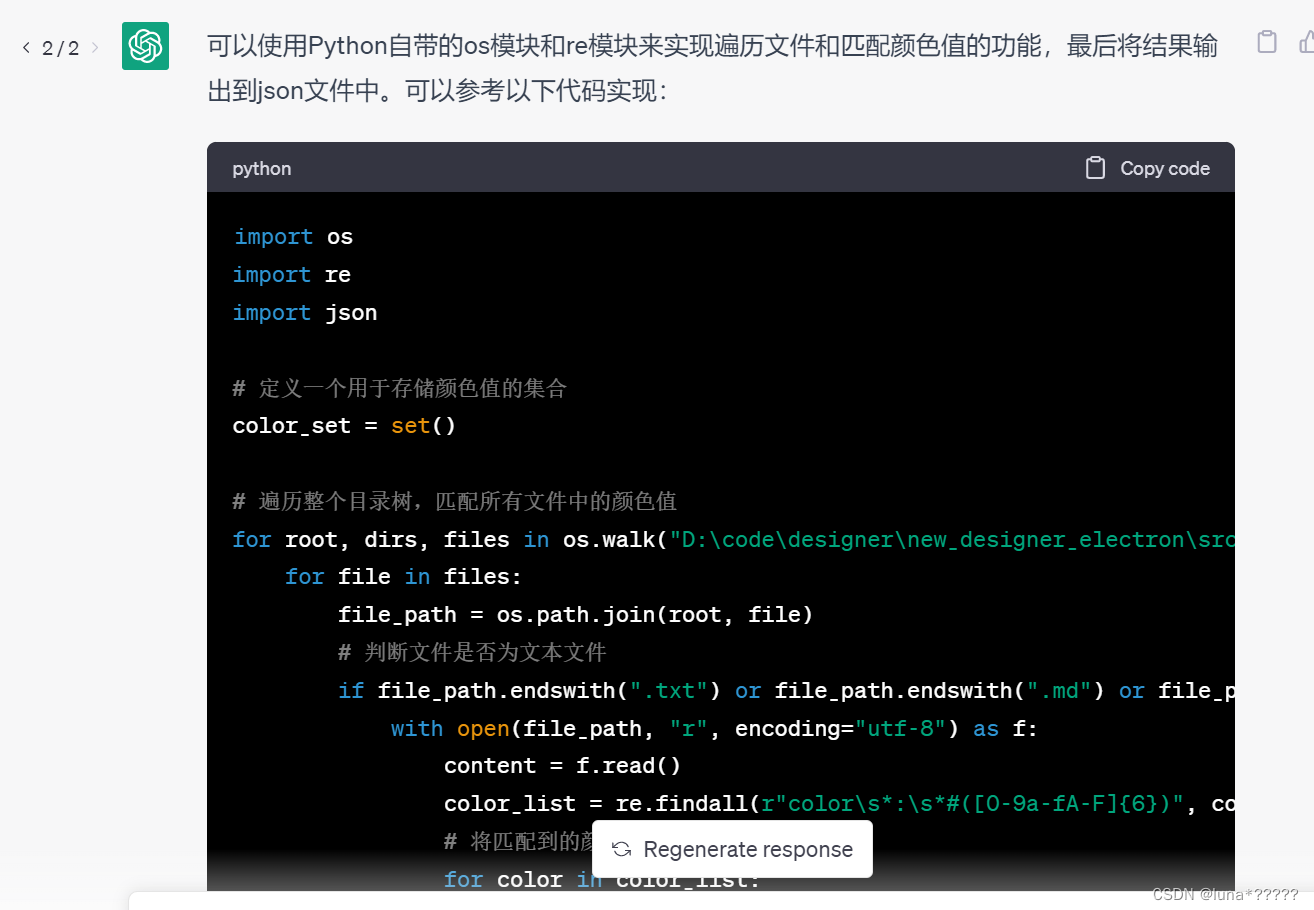Click the intro paragraph about os模块和re模块
The image size is (1314, 910).
(712, 68)
